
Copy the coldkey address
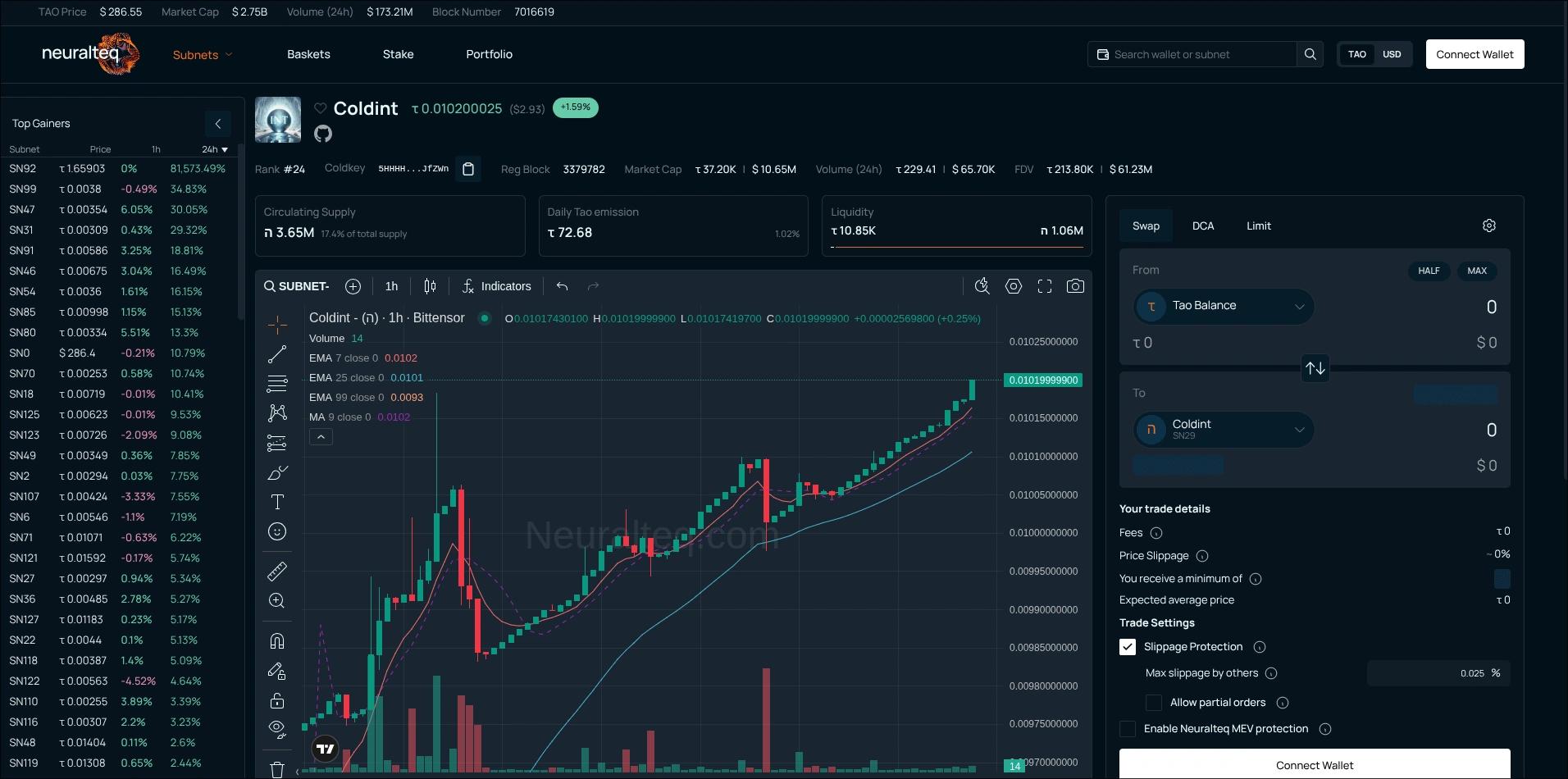point(468,169)
